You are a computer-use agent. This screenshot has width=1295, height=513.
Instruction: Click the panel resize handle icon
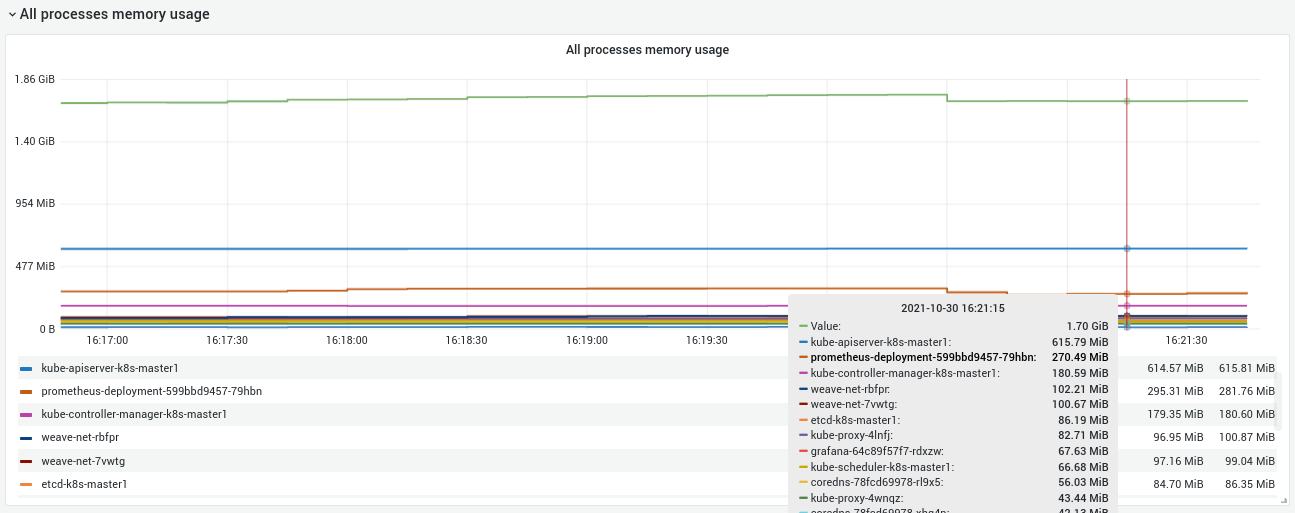click(x=1284, y=500)
